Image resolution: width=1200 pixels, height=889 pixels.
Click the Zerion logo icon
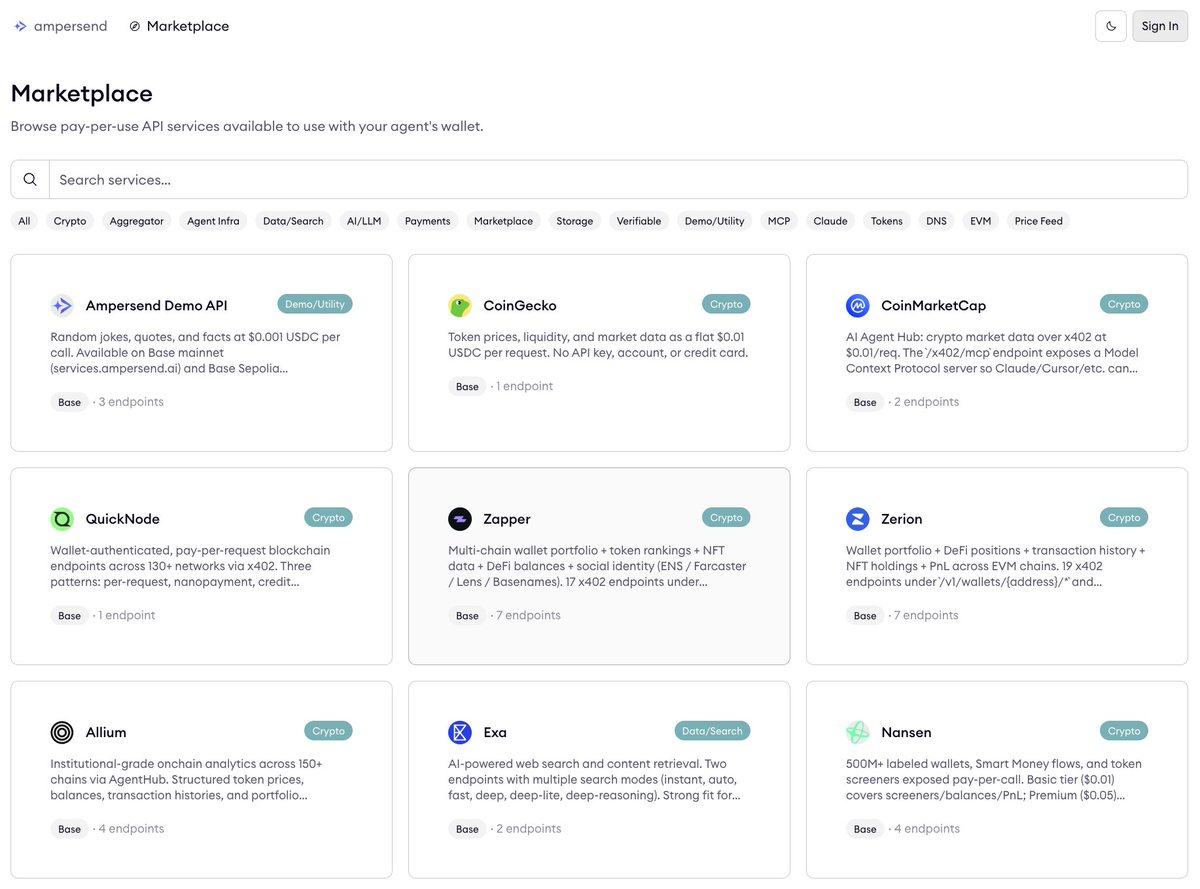tap(857, 519)
